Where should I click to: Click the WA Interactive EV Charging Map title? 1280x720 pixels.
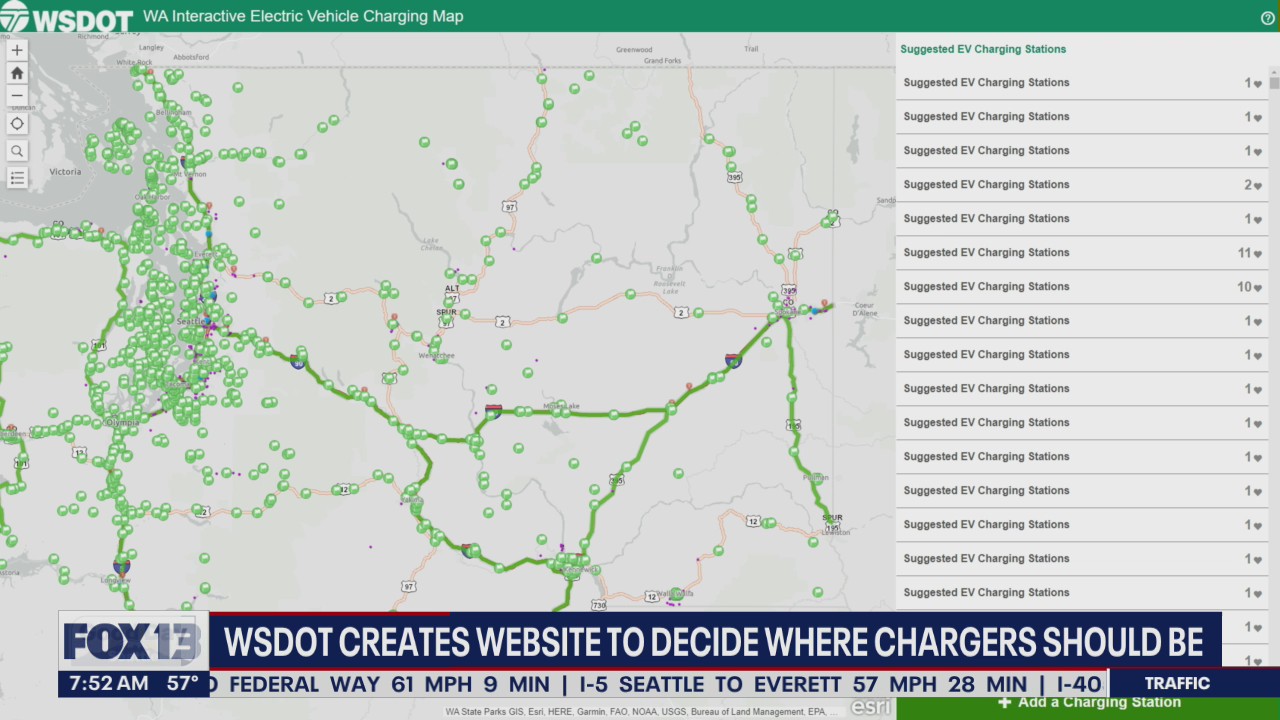pos(303,17)
